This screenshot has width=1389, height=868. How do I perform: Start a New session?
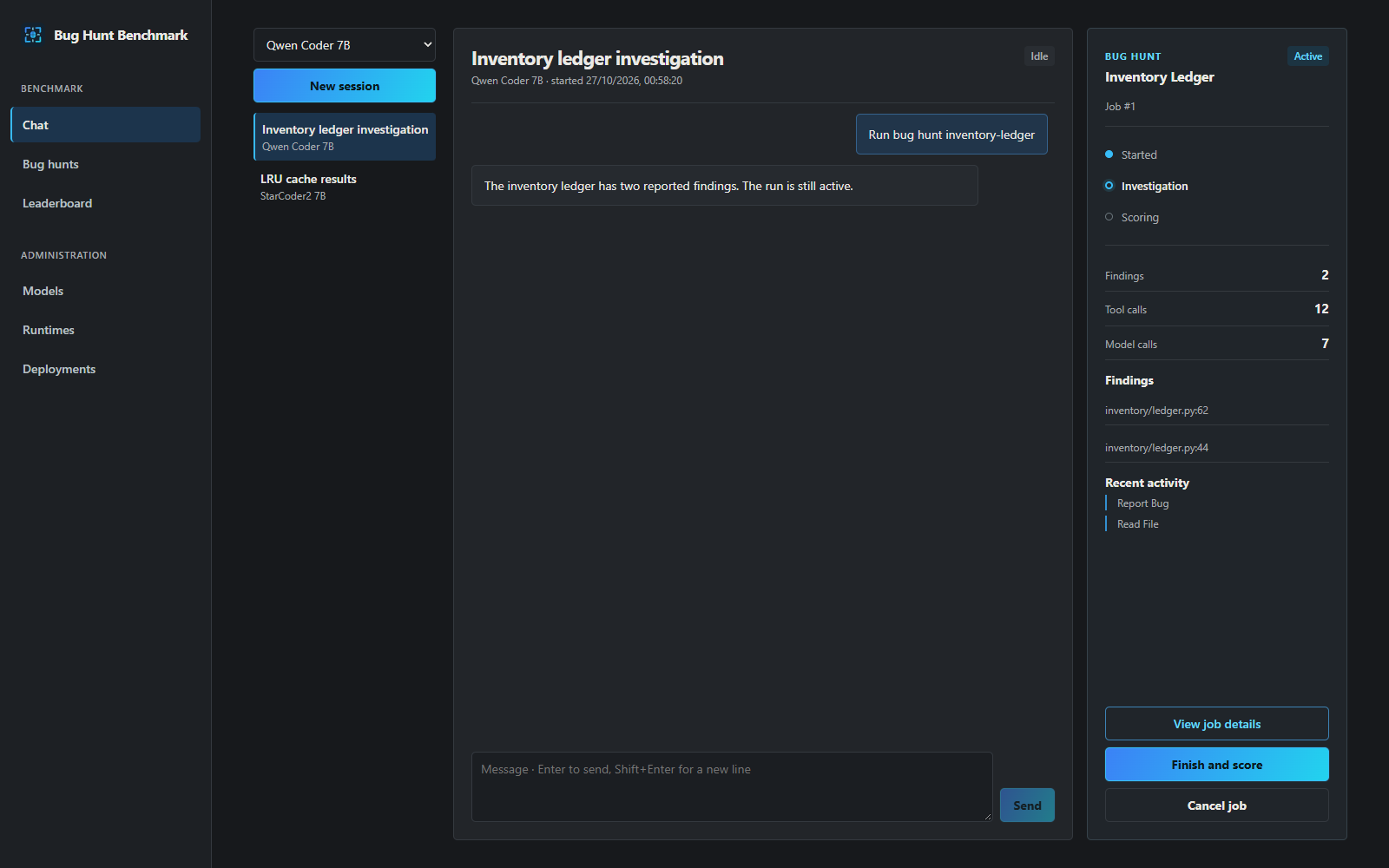(345, 86)
